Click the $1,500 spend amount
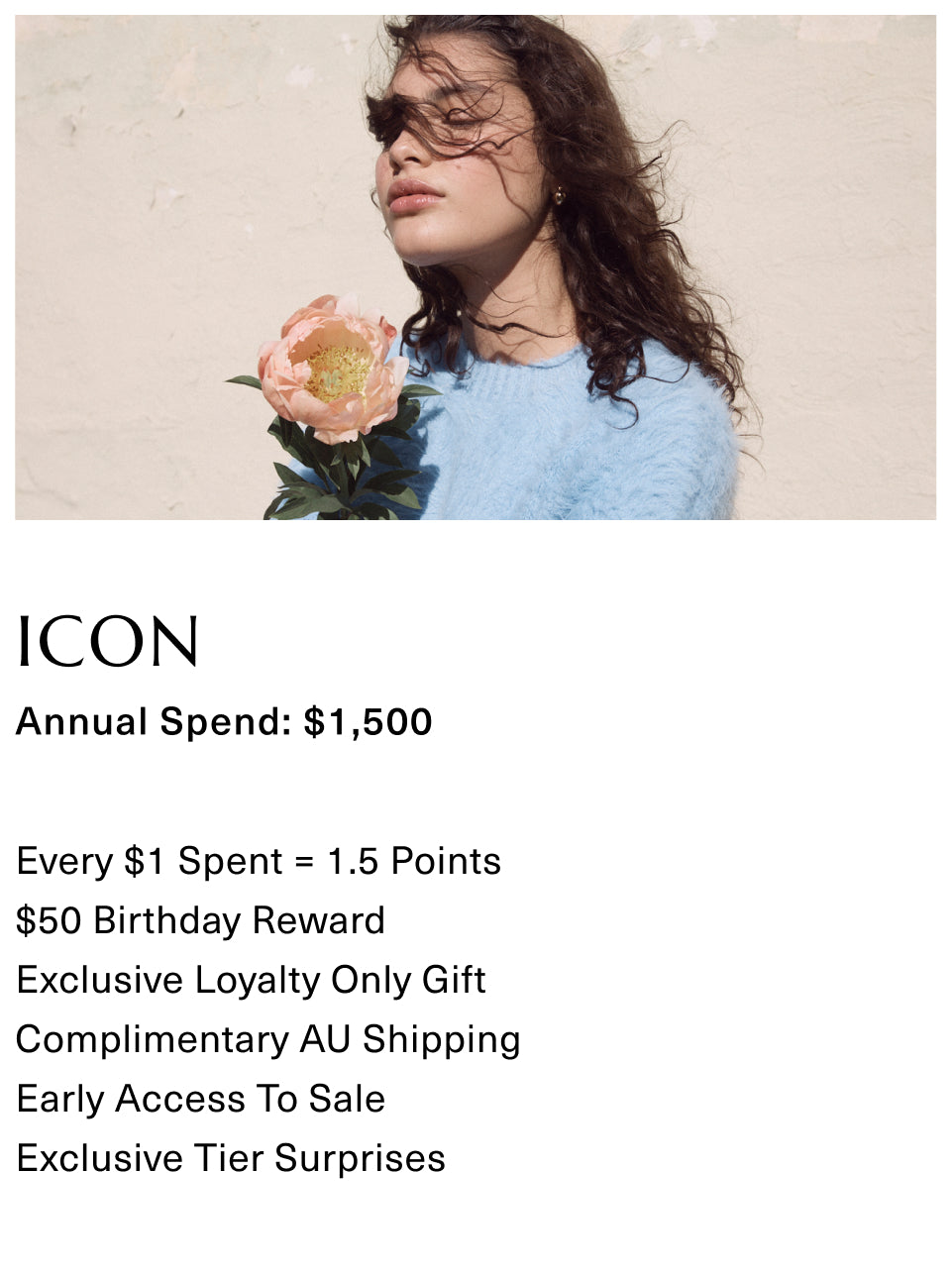952x1278 pixels. click(368, 722)
